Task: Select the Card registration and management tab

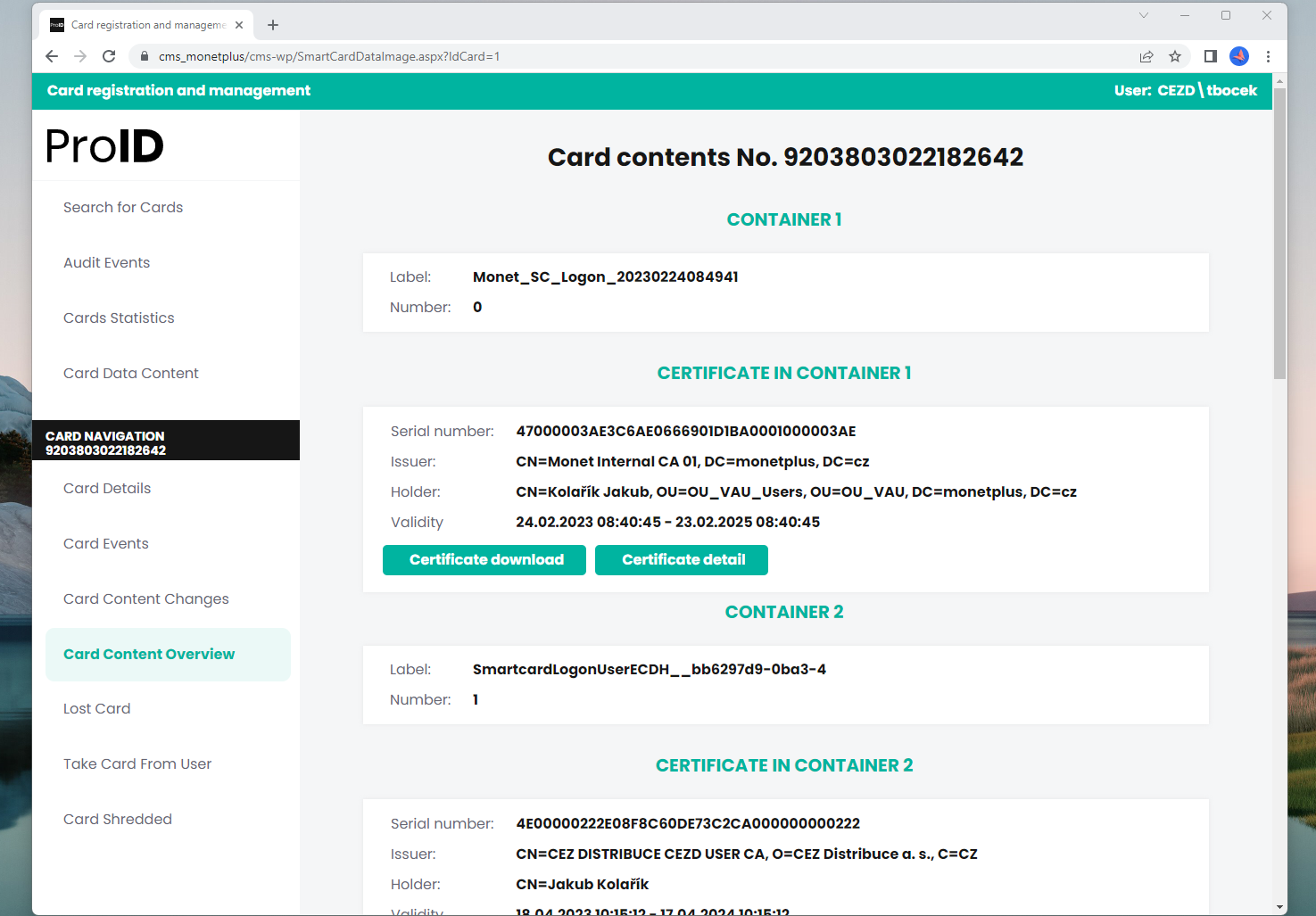Action: (143, 24)
